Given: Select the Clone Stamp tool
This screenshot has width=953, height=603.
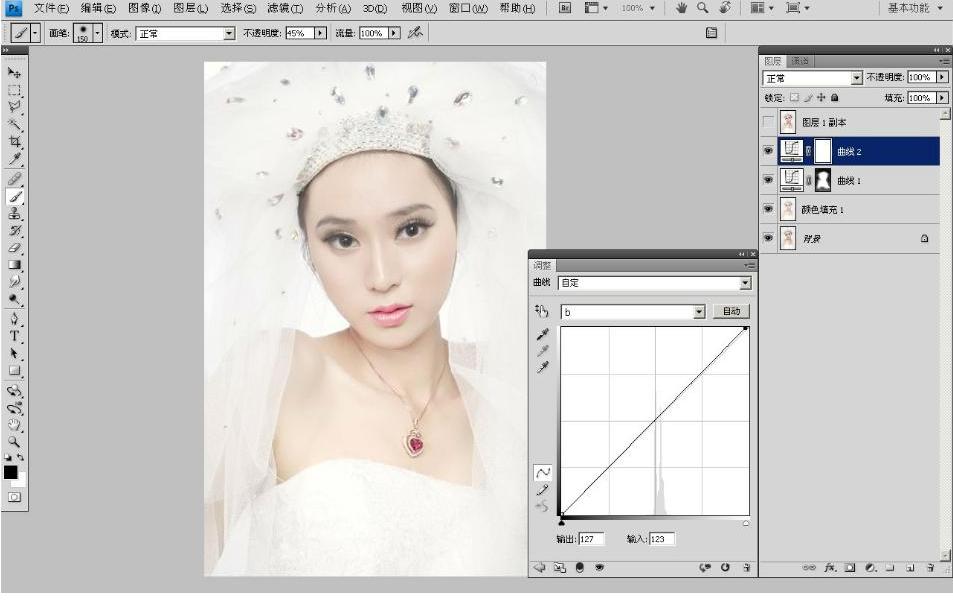Looking at the screenshot, I should 14,213.
